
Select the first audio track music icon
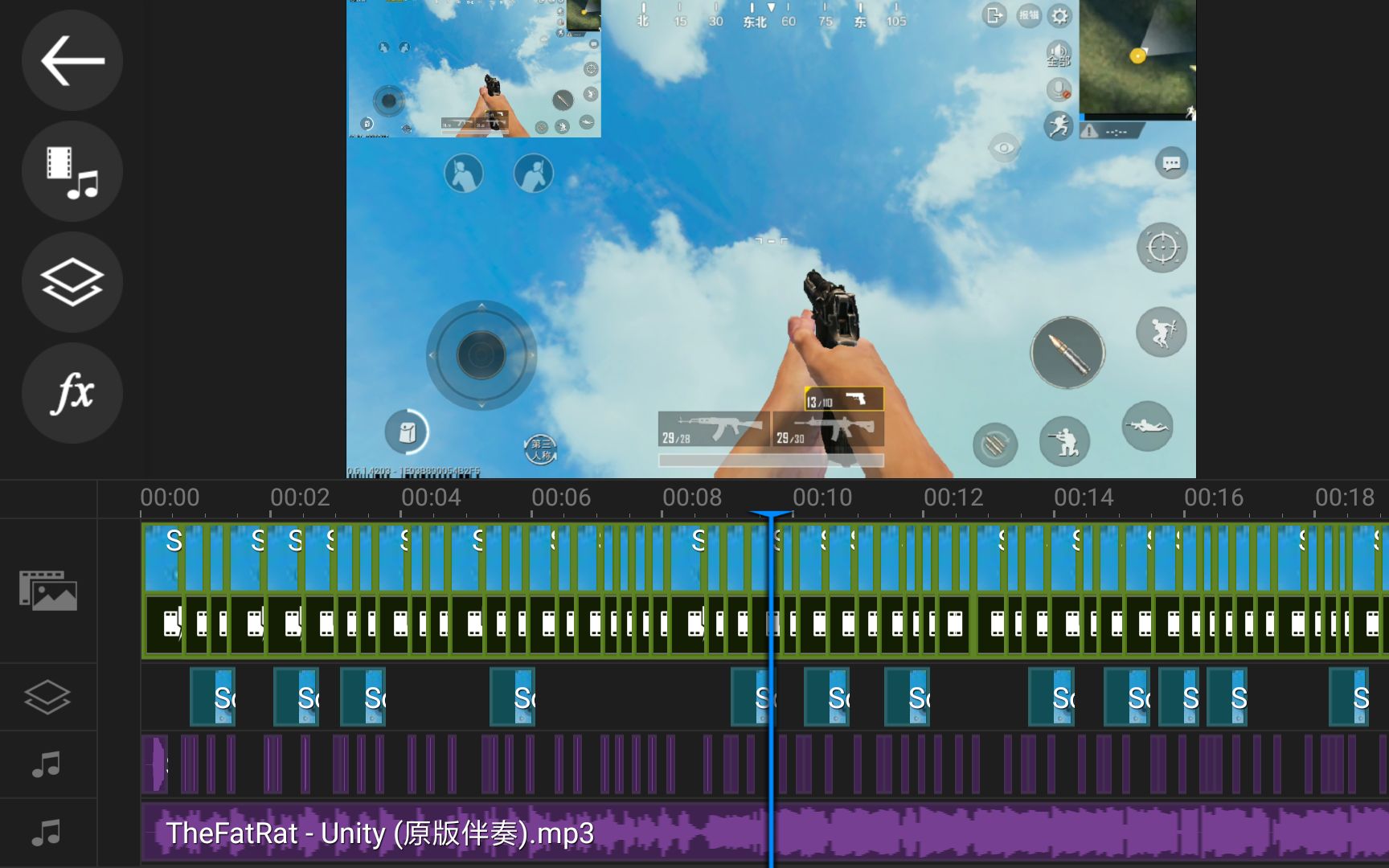[x=47, y=764]
